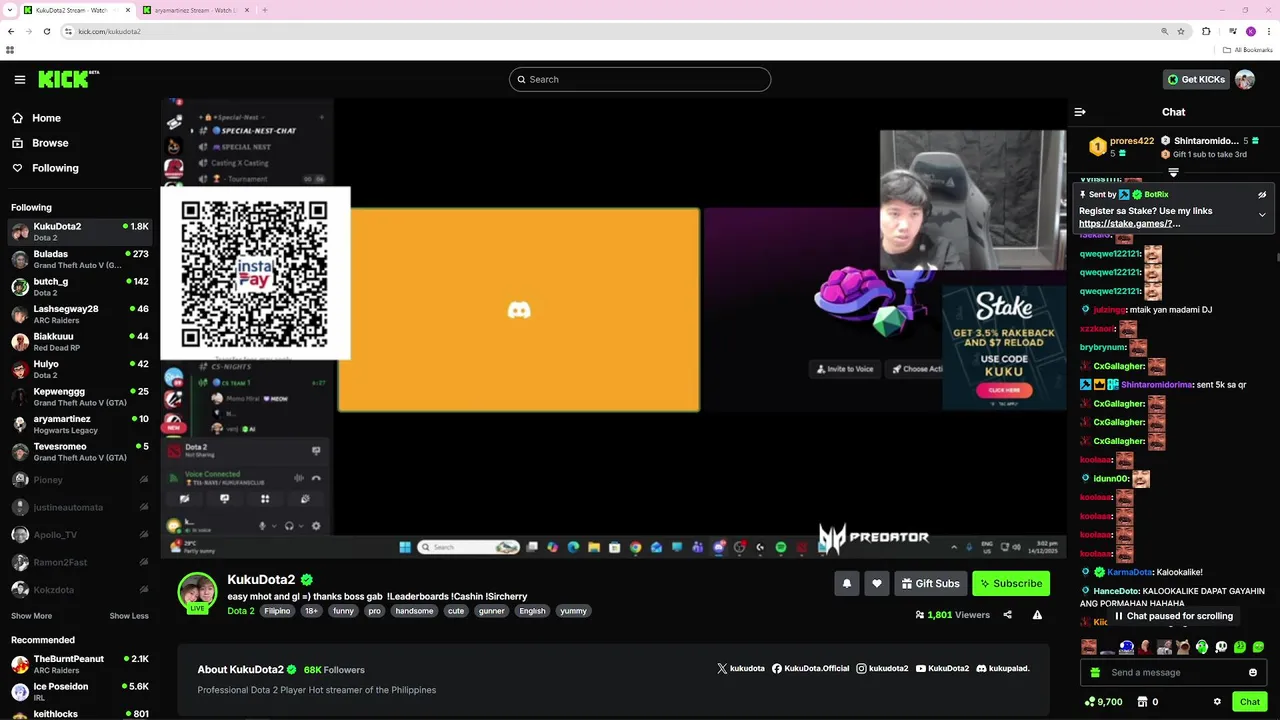Open the chat shop icon
The image size is (1280, 720).
(x=1149, y=702)
